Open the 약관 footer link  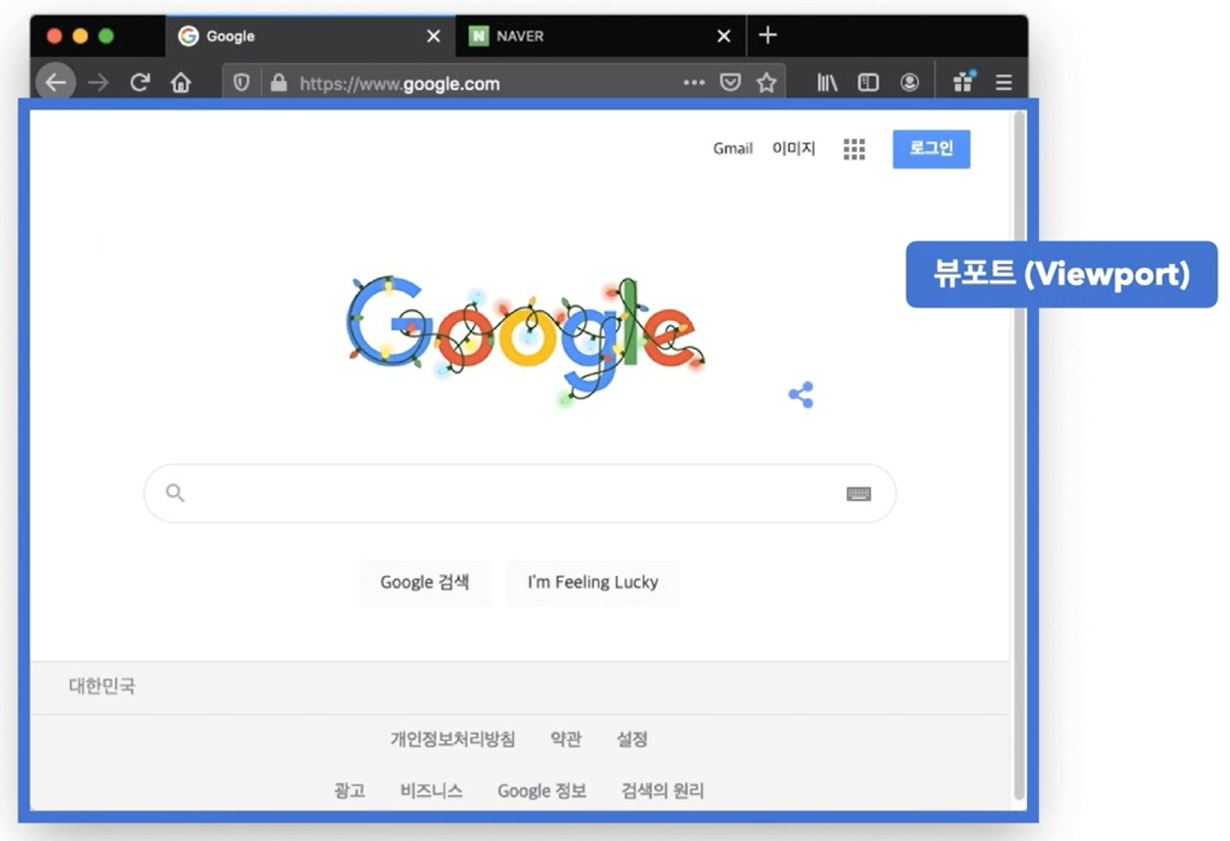pos(566,739)
